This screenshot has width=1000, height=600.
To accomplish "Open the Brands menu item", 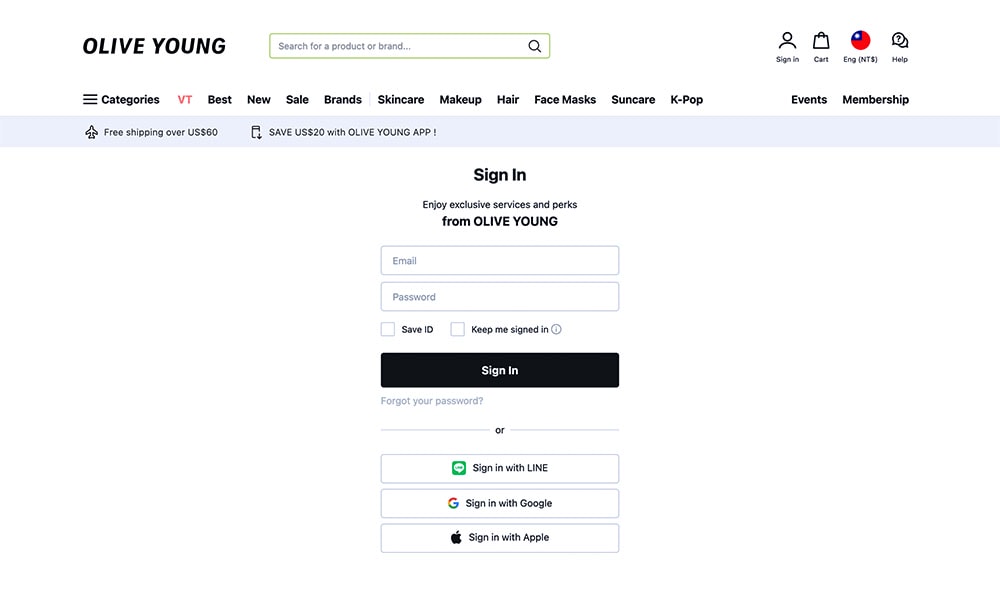I will (x=342, y=99).
